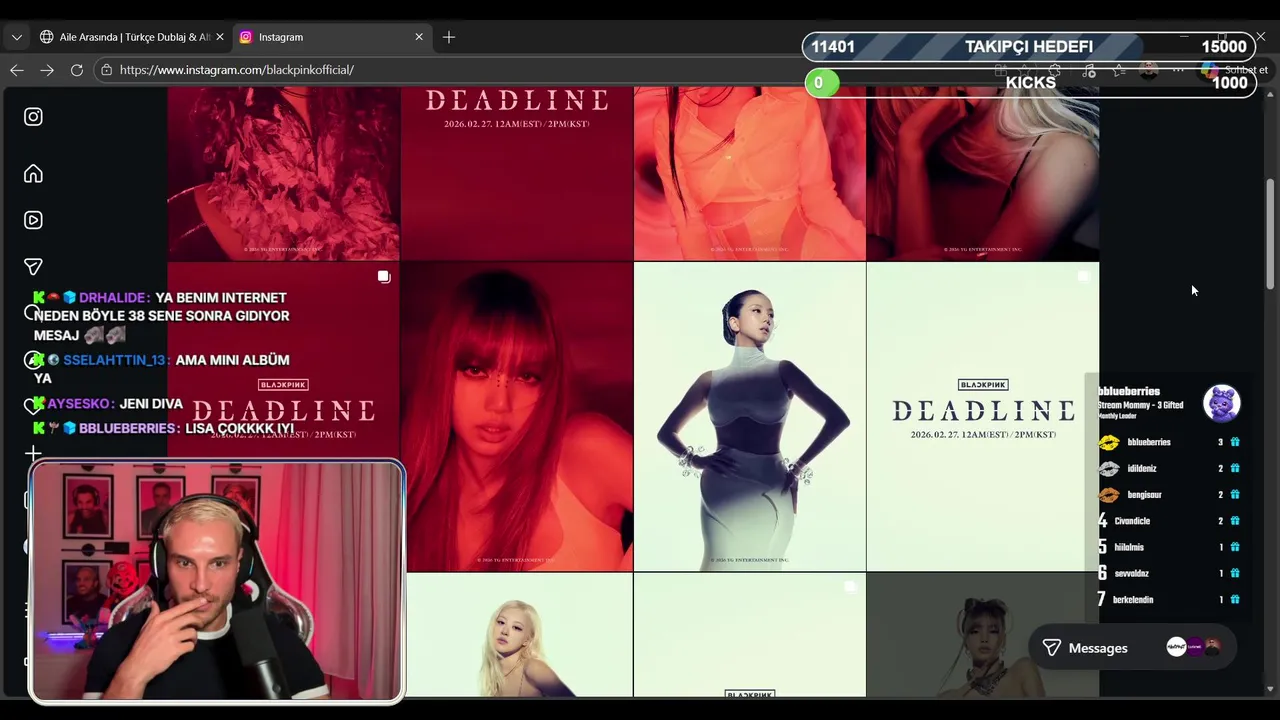This screenshot has height=720, width=1280.
Task: Click the TAKIPÇI HEDEFI progress bar
Action: (1029, 46)
